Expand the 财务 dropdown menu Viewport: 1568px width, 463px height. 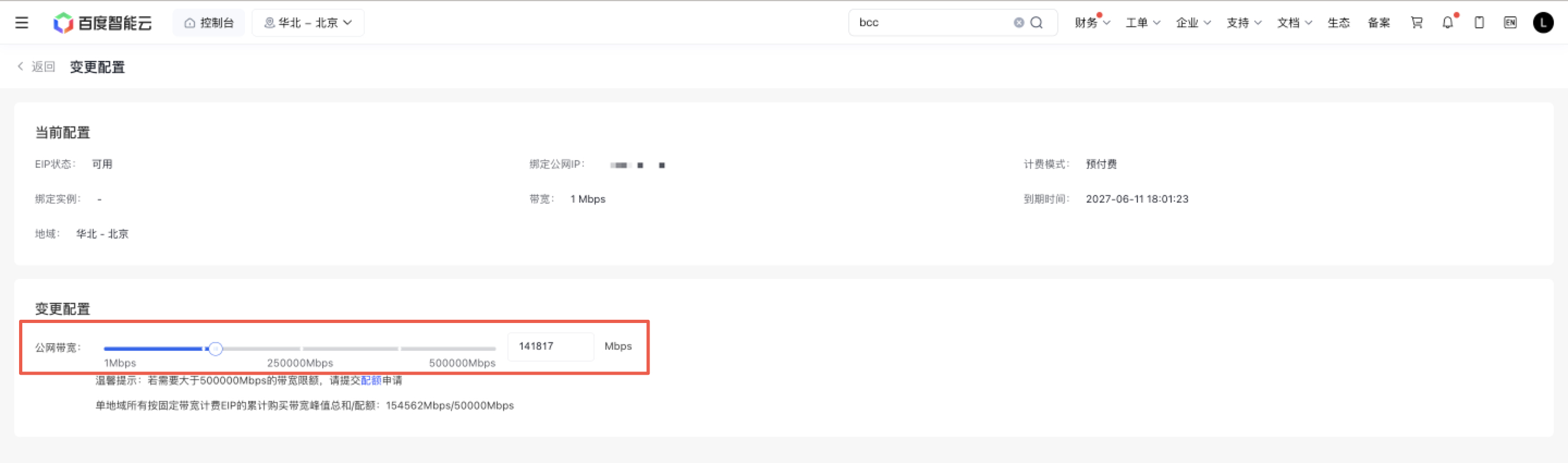tap(1093, 22)
